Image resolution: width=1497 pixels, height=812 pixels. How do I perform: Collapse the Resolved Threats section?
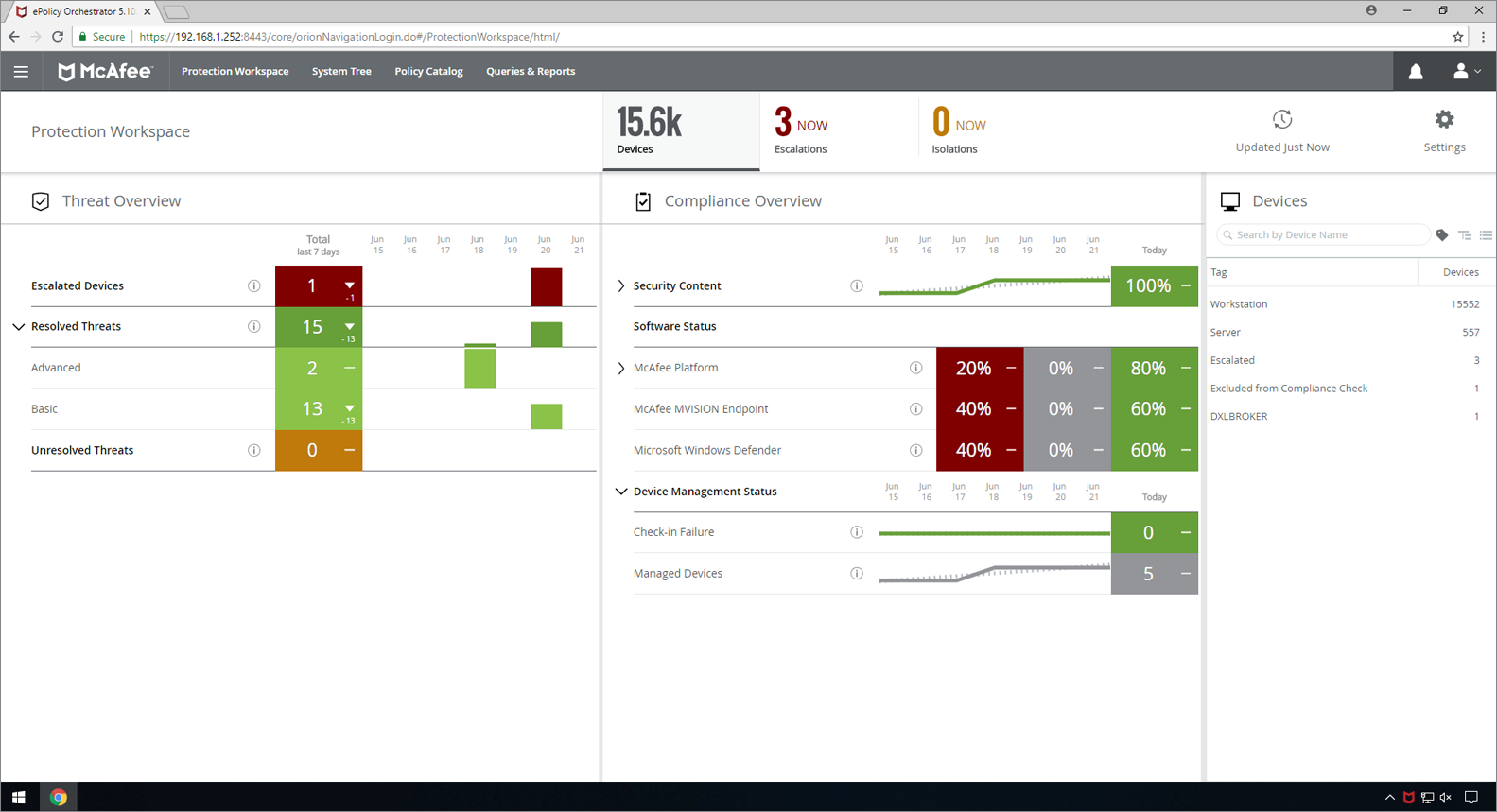[19, 327]
